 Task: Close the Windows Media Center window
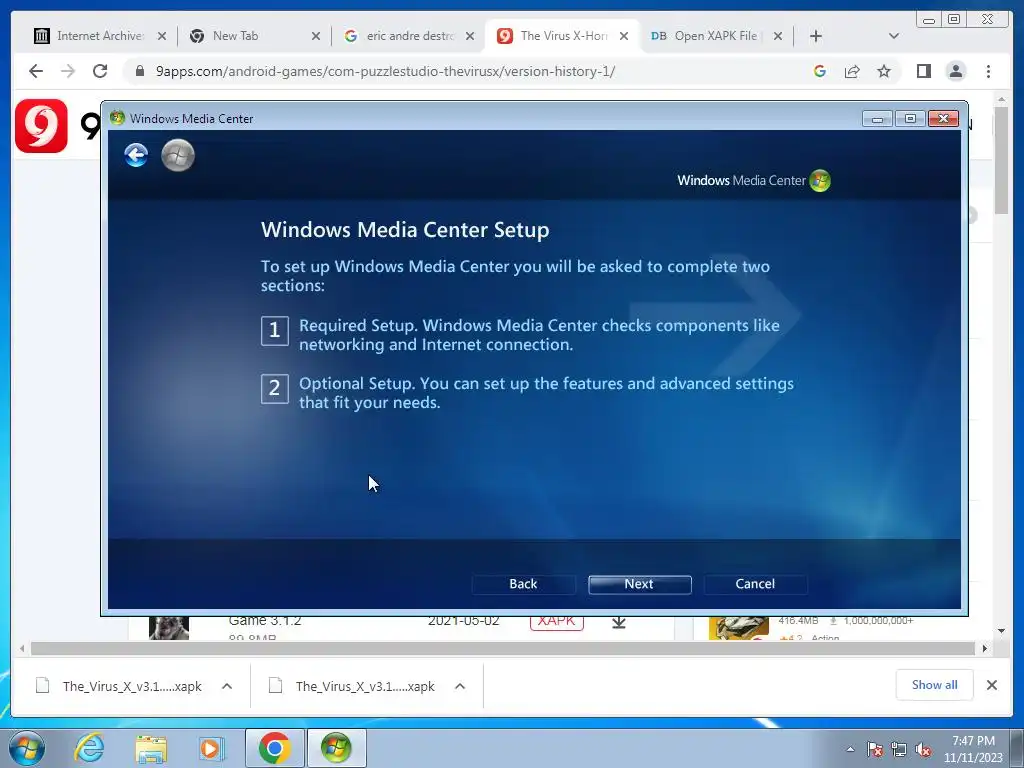[x=943, y=118]
